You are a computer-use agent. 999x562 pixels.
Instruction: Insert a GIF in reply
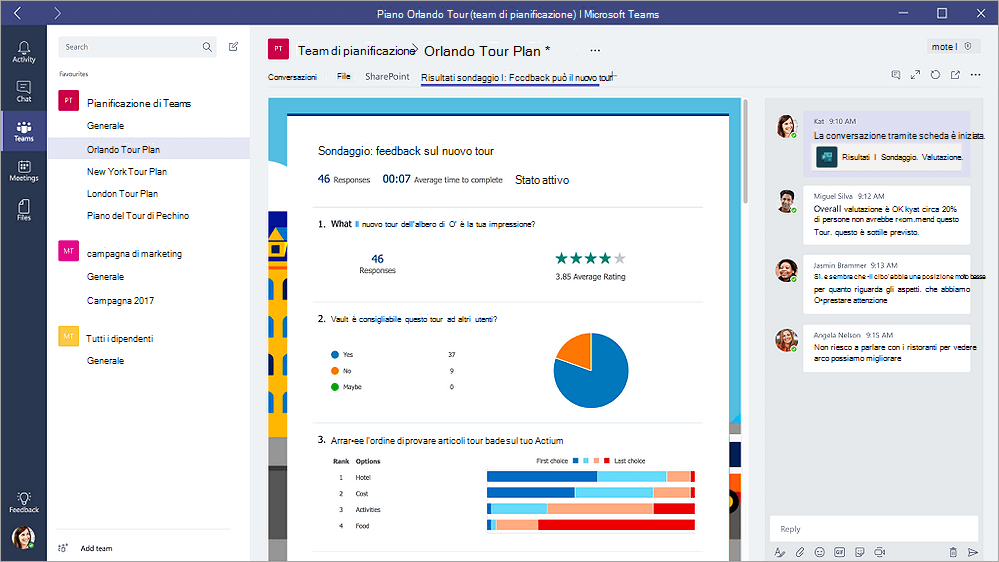tap(840, 552)
